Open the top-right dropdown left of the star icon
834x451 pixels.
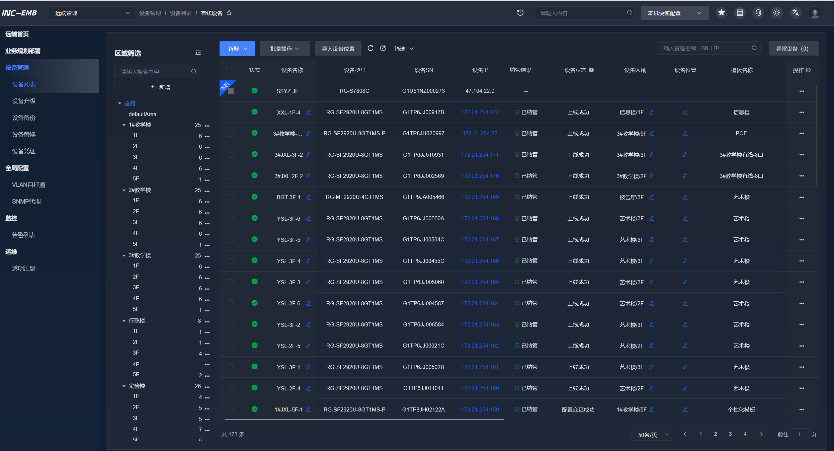[674, 13]
